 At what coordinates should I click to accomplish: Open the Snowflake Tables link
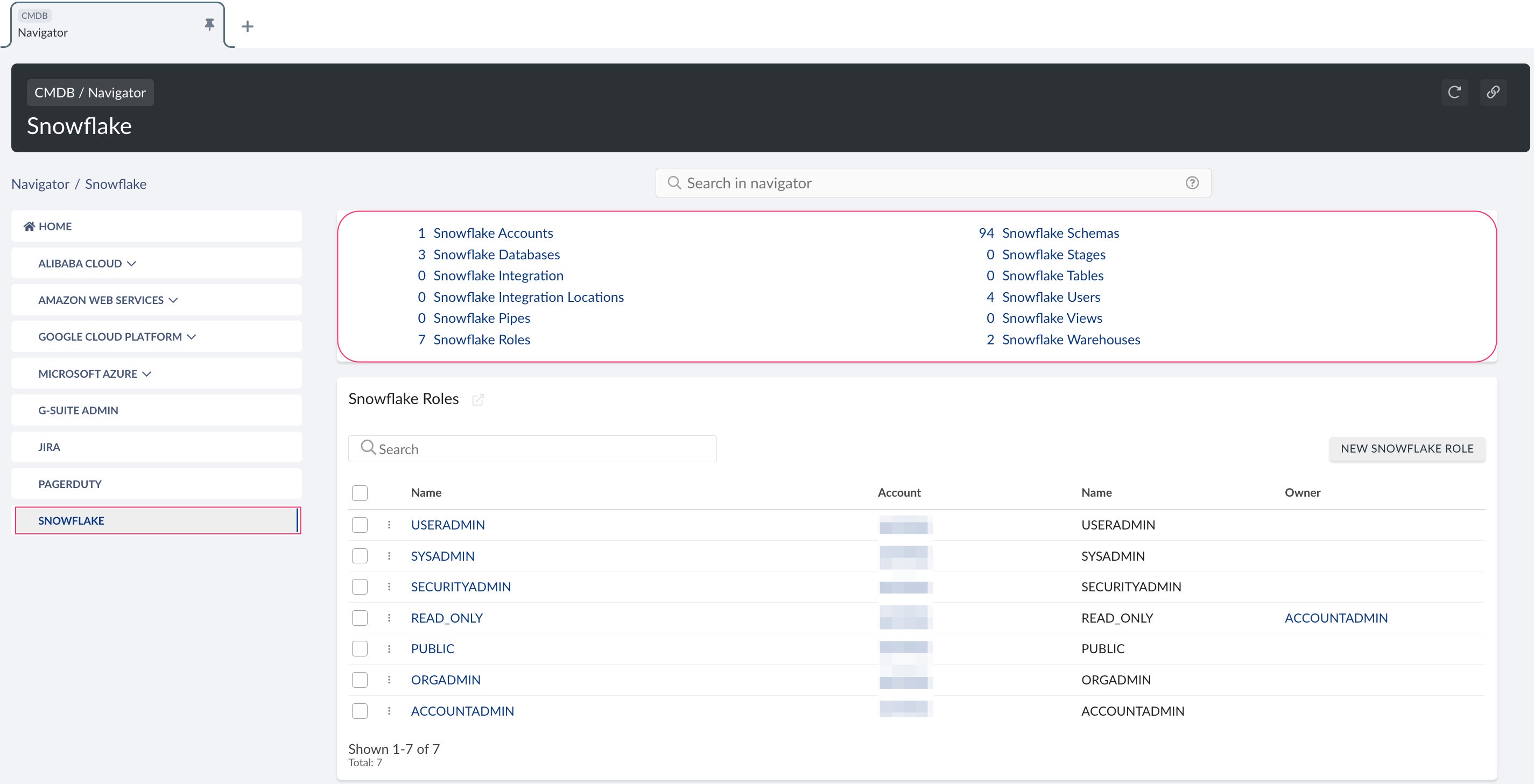(1052, 276)
